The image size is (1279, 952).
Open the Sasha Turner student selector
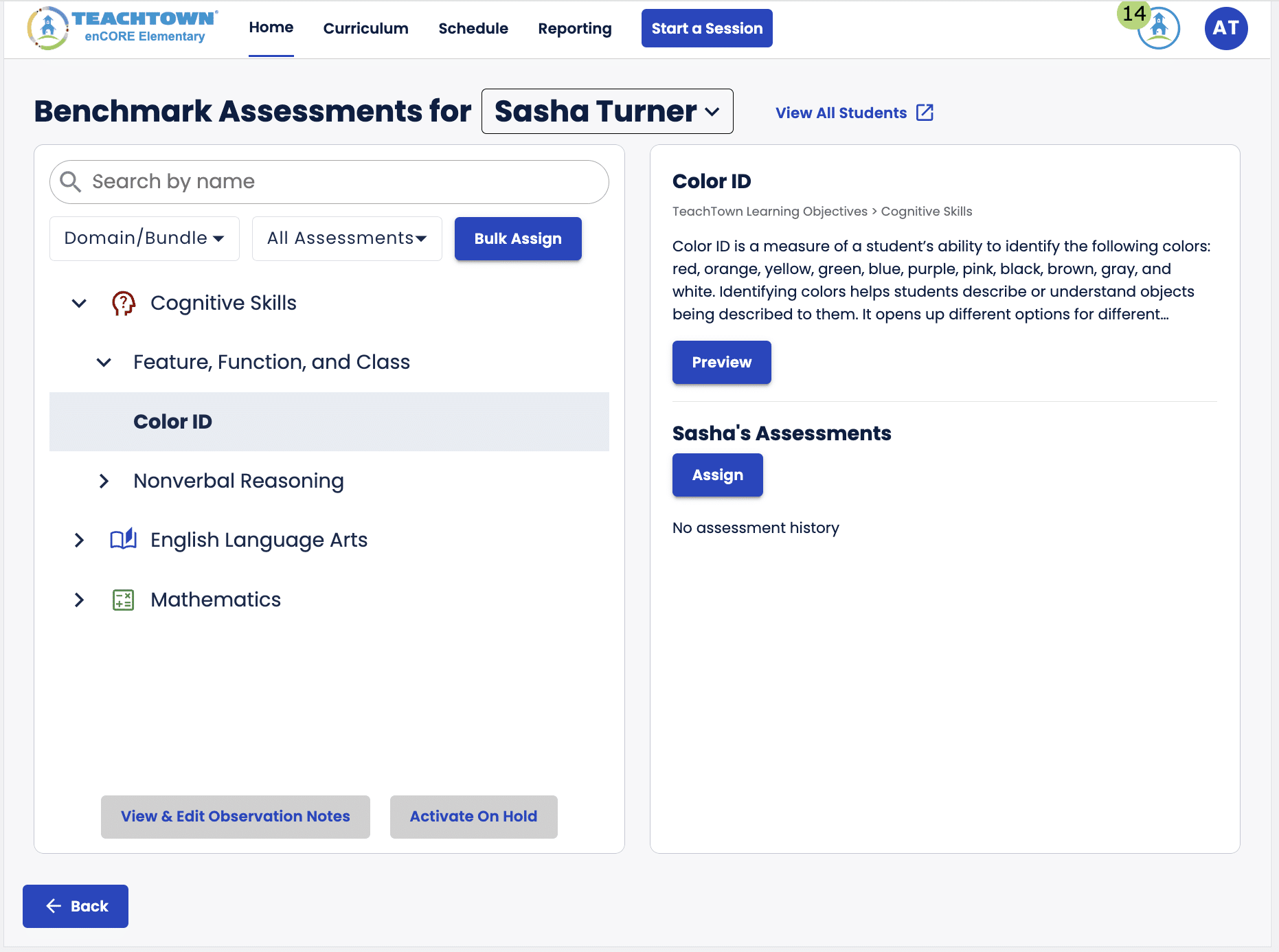(x=607, y=111)
